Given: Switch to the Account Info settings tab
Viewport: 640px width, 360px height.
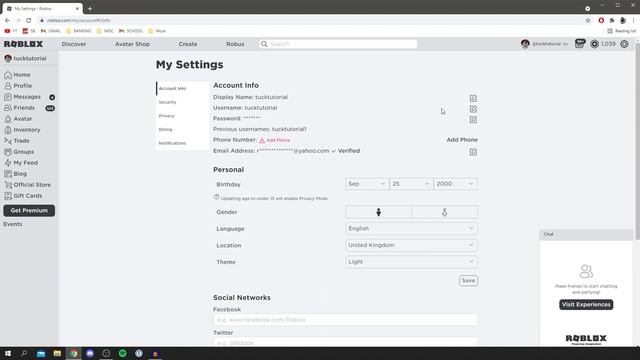Looking at the screenshot, I should click(x=182, y=89).
